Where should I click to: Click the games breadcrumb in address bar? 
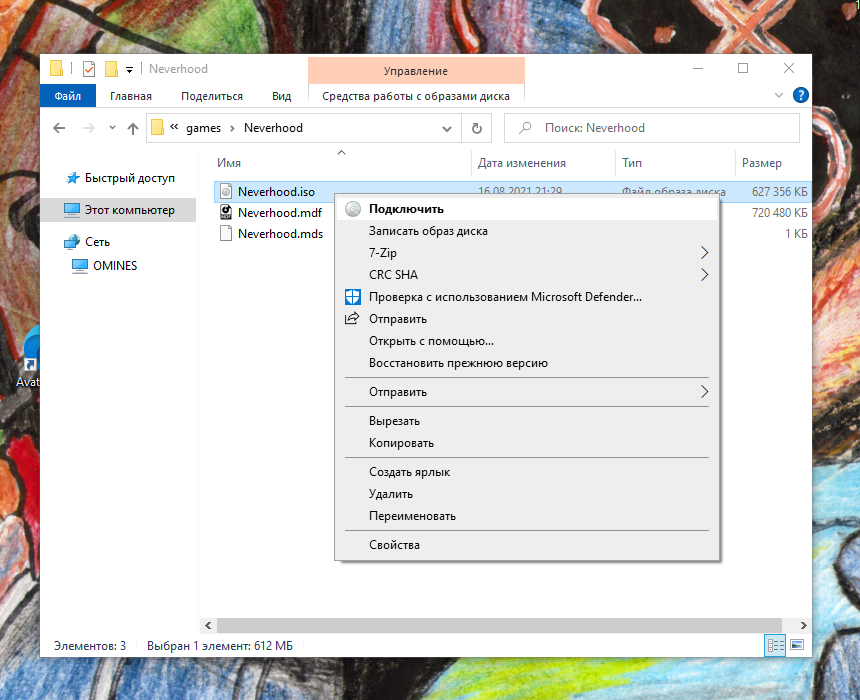pos(203,128)
